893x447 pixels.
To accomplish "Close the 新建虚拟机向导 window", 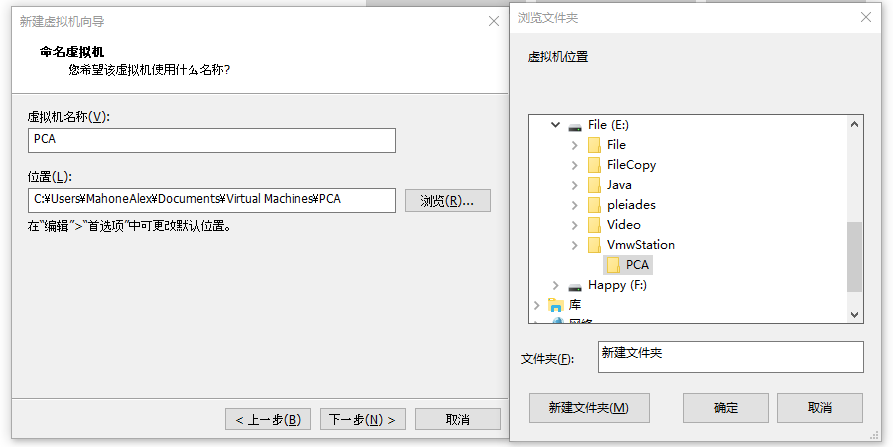I will pos(494,21).
